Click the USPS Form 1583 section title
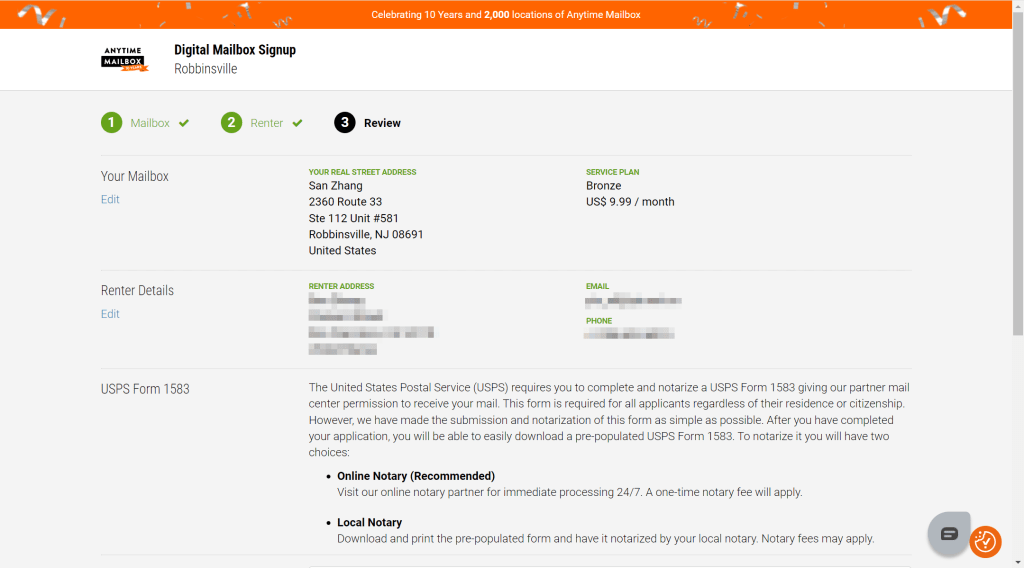 (145, 389)
